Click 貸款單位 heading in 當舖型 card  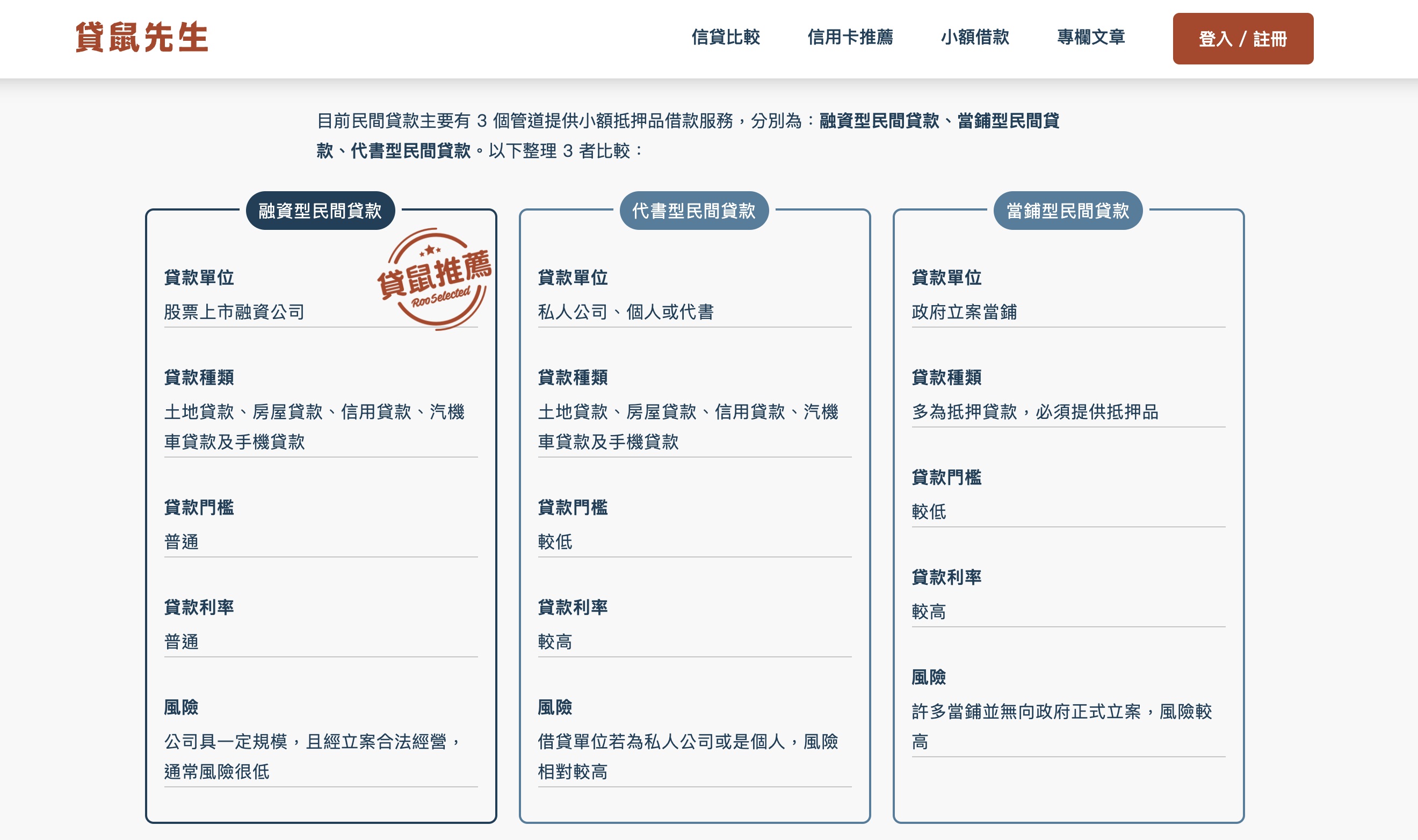click(946, 277)
